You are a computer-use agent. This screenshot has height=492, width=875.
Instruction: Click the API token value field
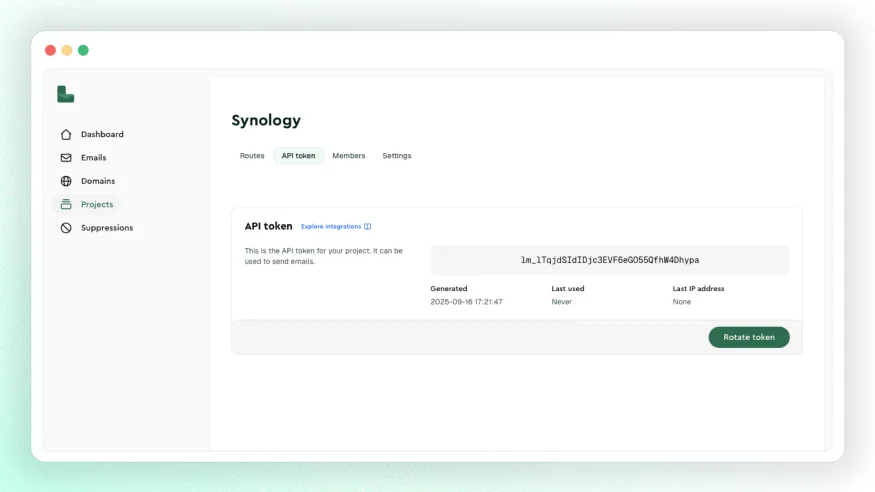point(610,260)
